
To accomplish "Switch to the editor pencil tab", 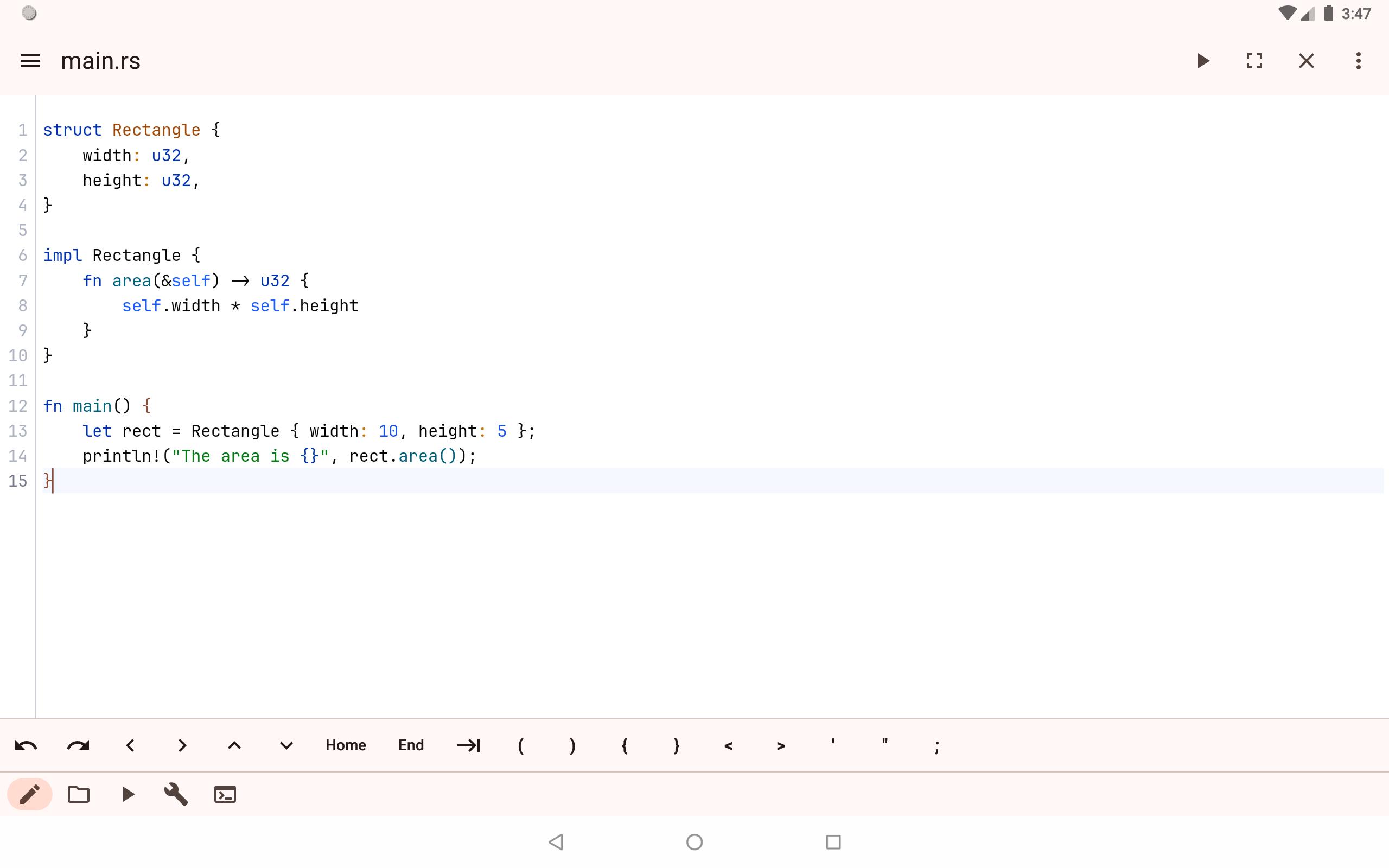I will (30, 795).
